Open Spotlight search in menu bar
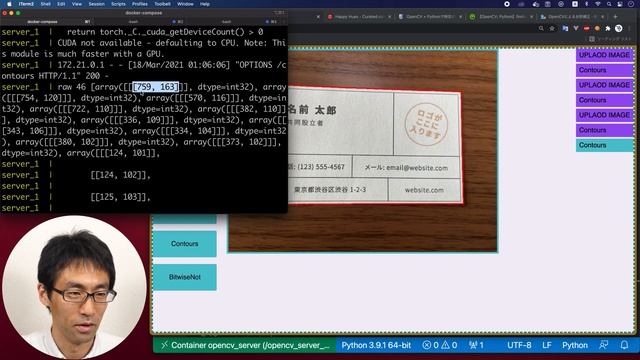 pyautogui.click(x=609, y=4)
